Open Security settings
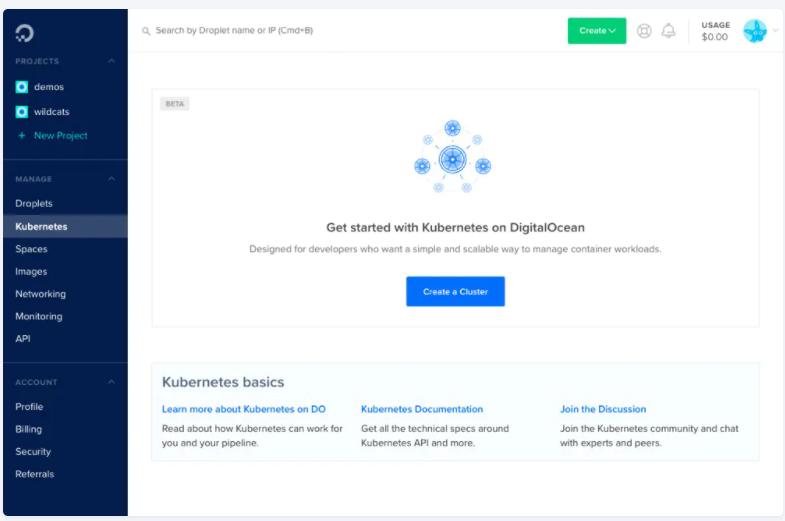 [x=33, y=451]
